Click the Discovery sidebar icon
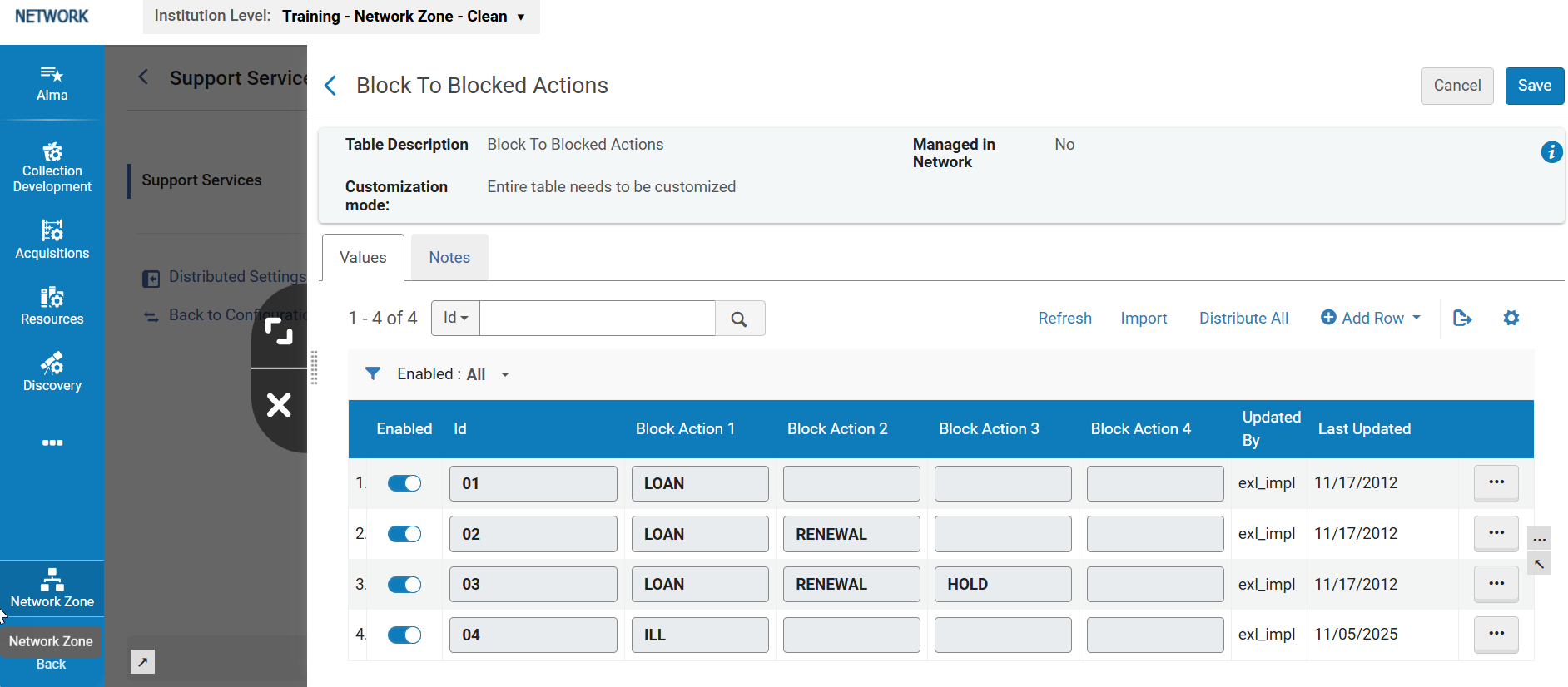 (52, 372)
